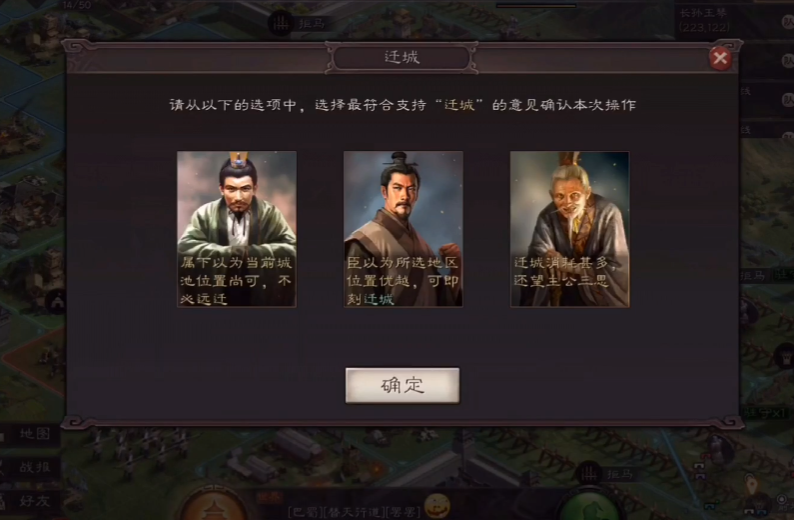Pick the elderly advisor's 还望主公三思 option

570,229
